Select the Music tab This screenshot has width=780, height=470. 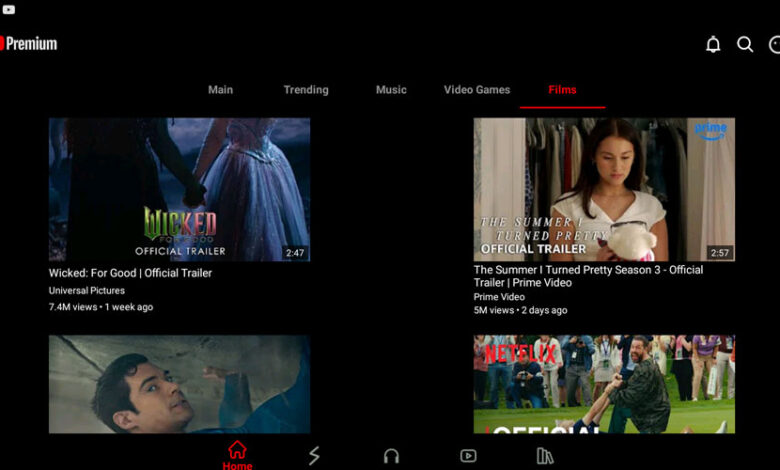pos(391,90)
